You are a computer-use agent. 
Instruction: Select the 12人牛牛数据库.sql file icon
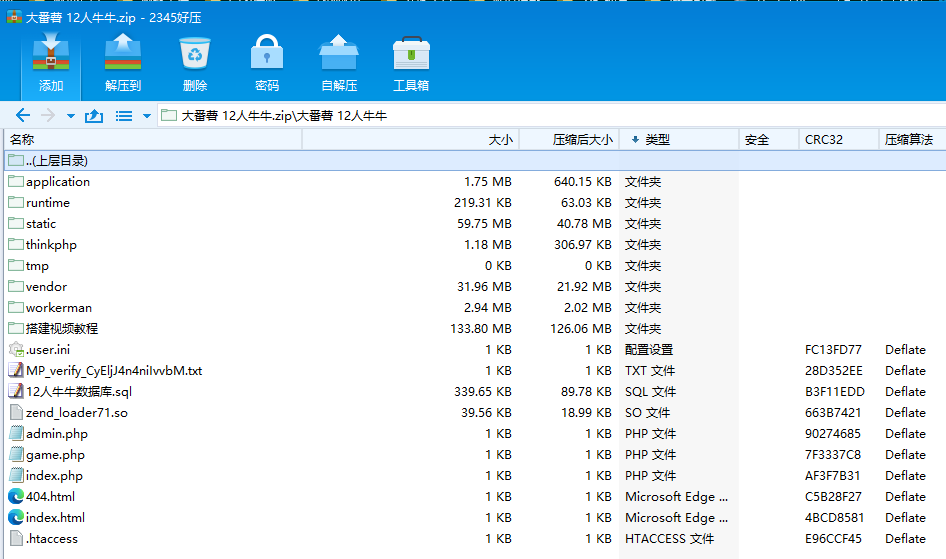(16, 391)
